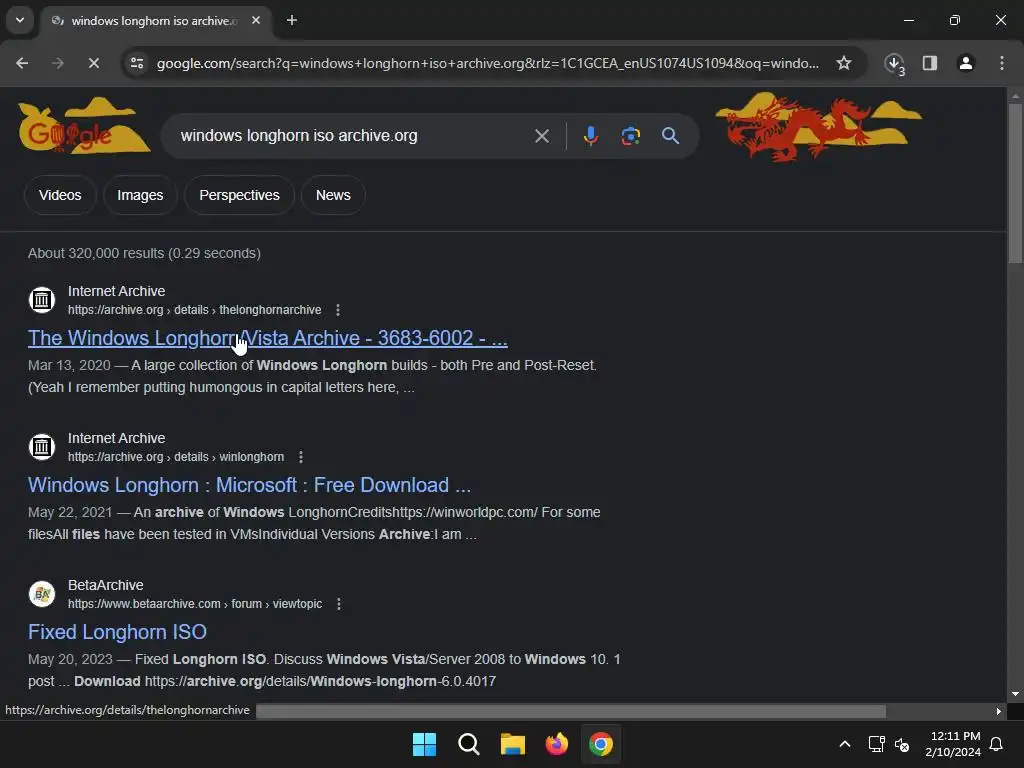Open the tab search dropdown arrow
The height and width of the screenshot is (768, 1024).
click(x=20, y=20)
